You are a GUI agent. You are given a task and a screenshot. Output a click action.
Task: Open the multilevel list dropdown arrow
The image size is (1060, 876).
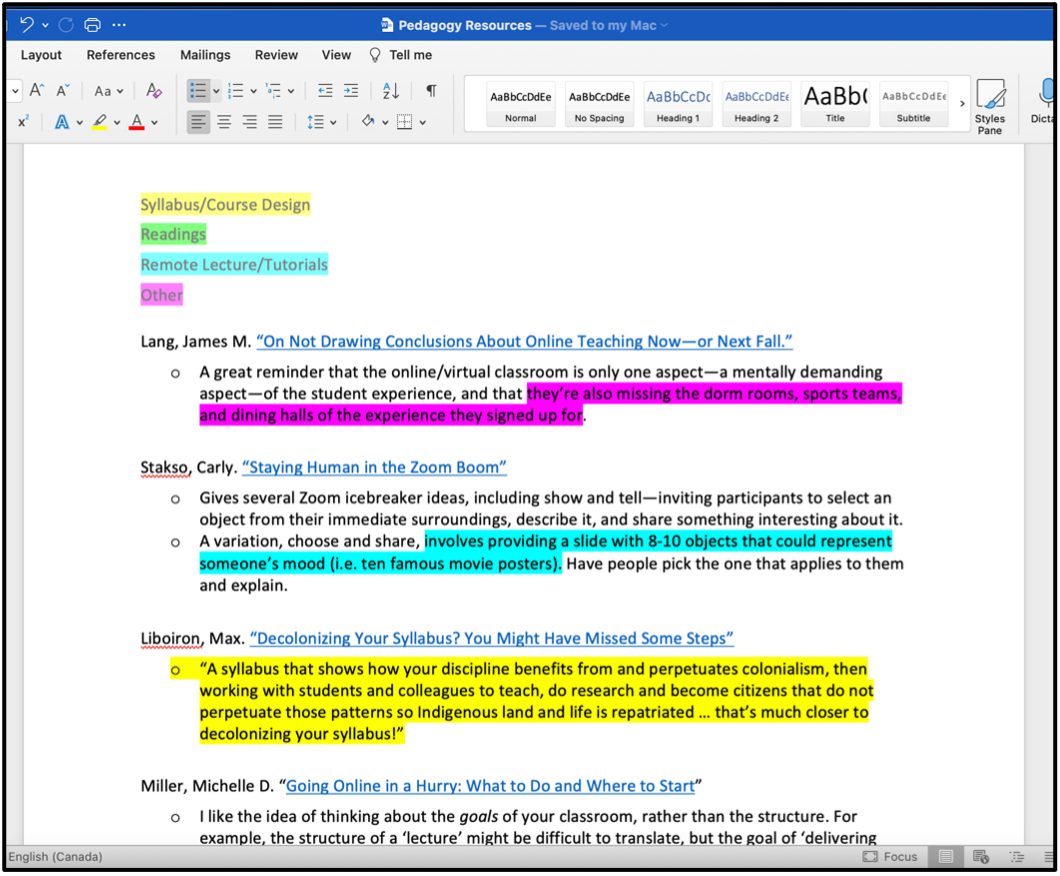click(x=291, y=91)
